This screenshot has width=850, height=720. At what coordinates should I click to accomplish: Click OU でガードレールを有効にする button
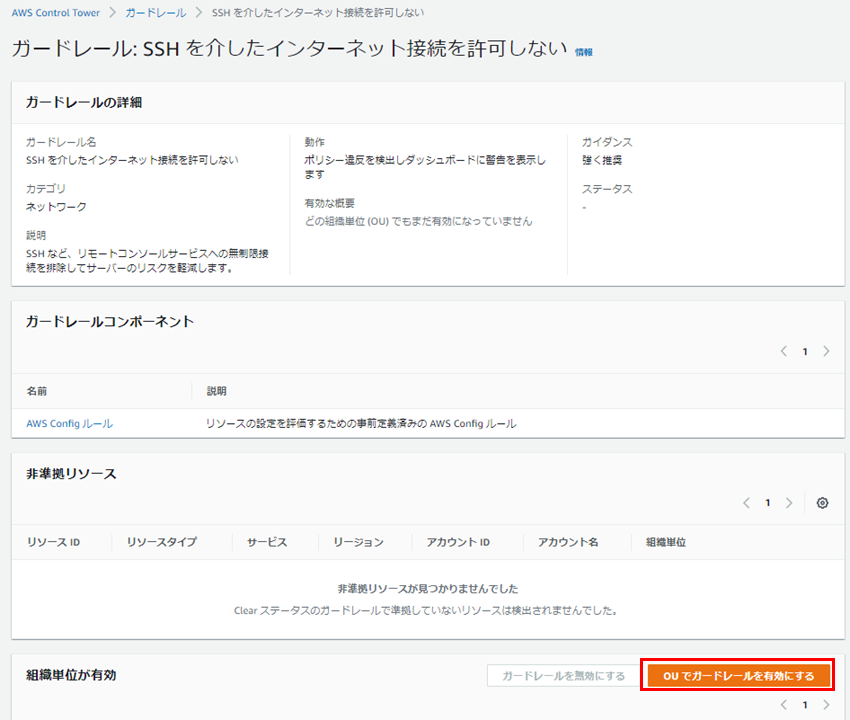click(x=738, y=676)
